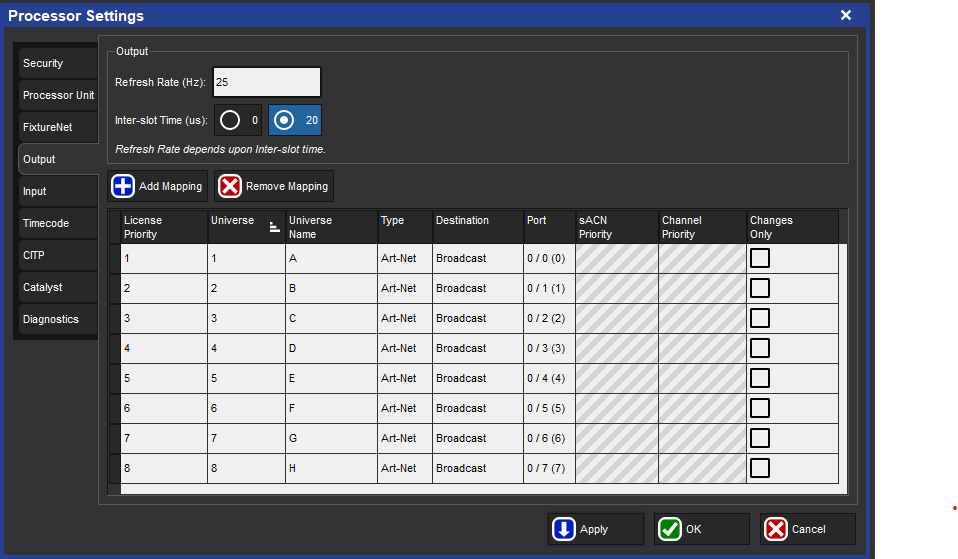The height and width of the screenshot is (559, 958).
Task: Select the row header for universe G
Action: click(x=115, y=438)
